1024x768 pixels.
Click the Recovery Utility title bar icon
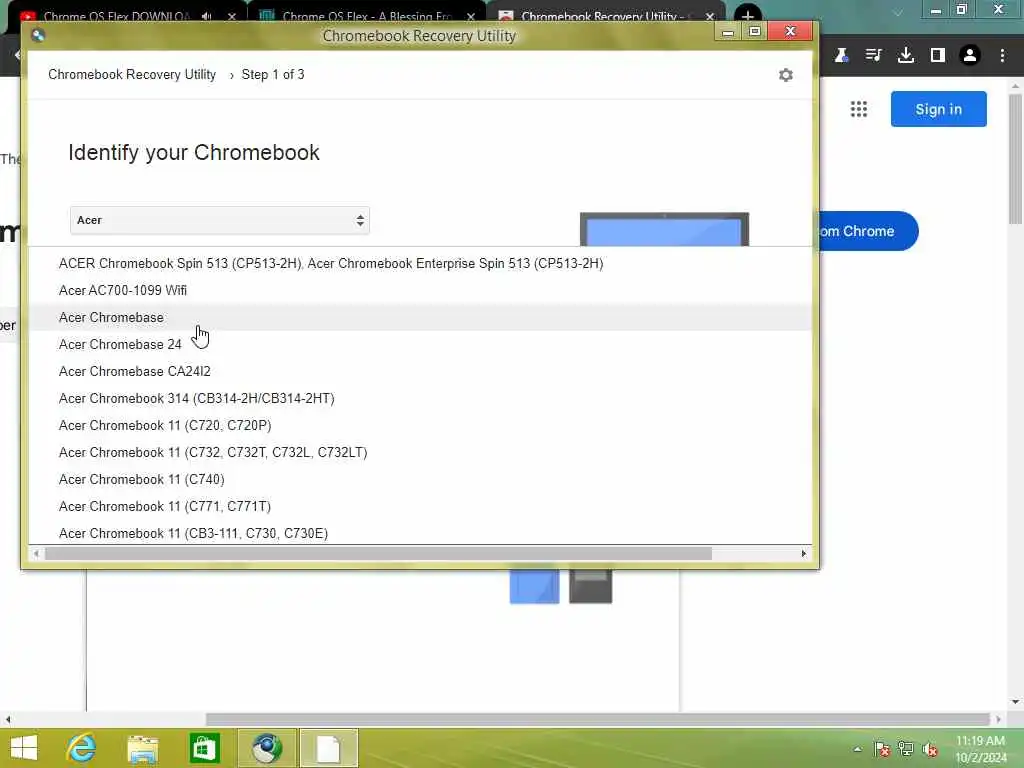38,35
